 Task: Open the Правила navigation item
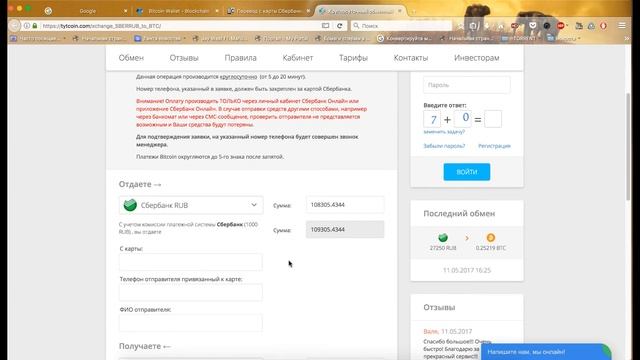(x=240, y=58)
